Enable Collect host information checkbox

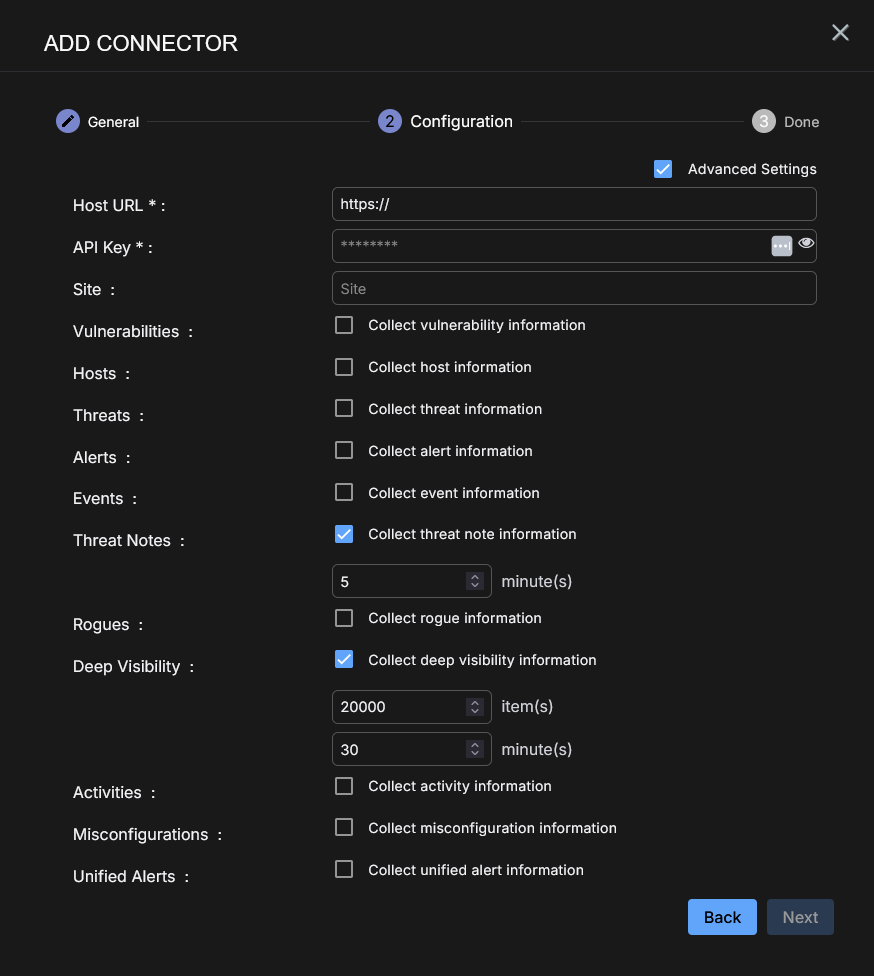(x=344, y=367)
